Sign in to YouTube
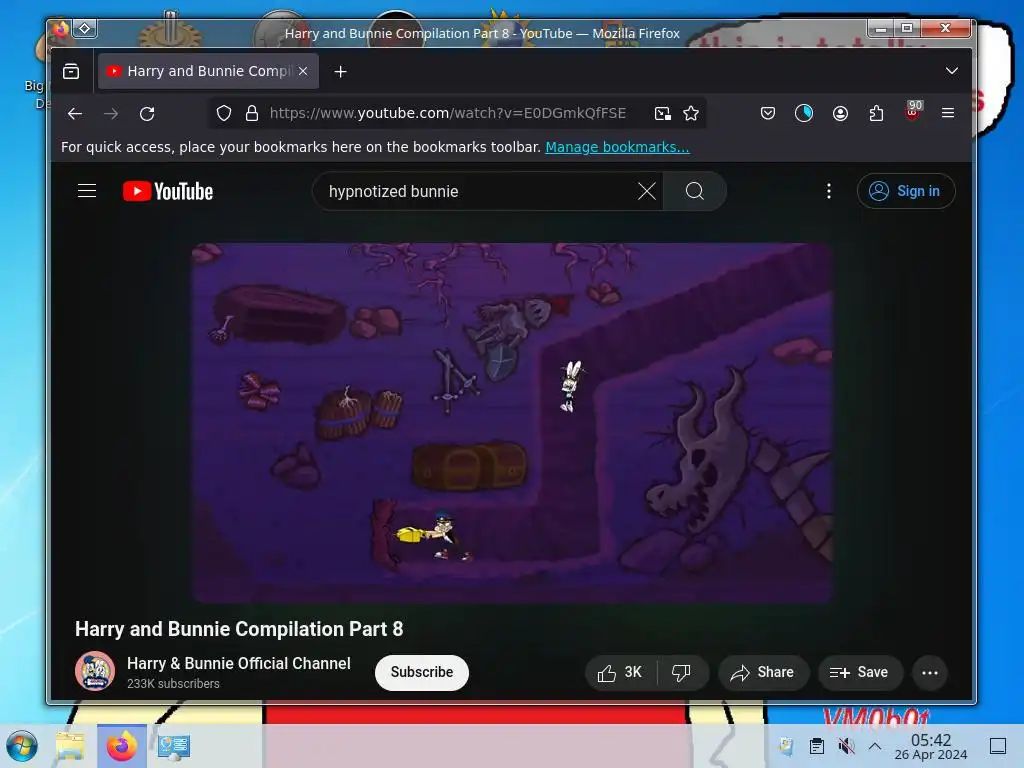This screenshot has height=768, width=1024. pos(906,191)
